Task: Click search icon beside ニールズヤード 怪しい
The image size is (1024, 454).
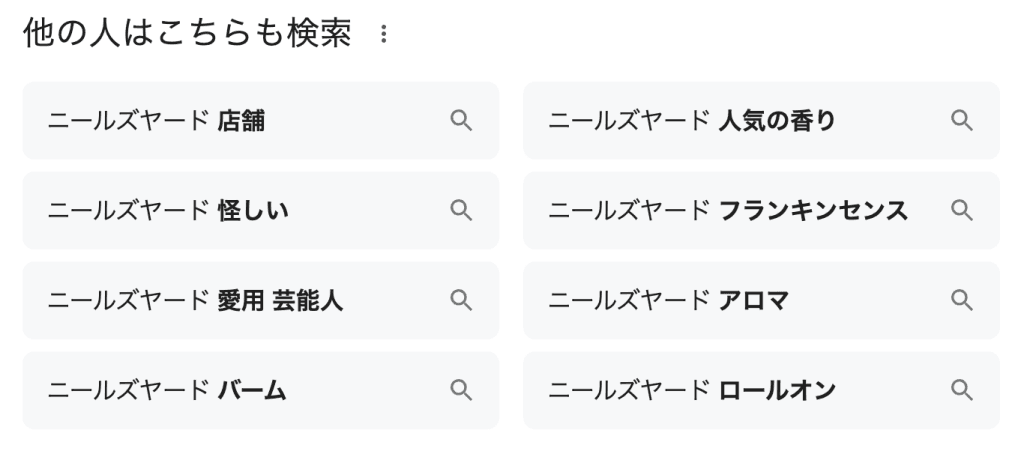Action: click(461, 210)
